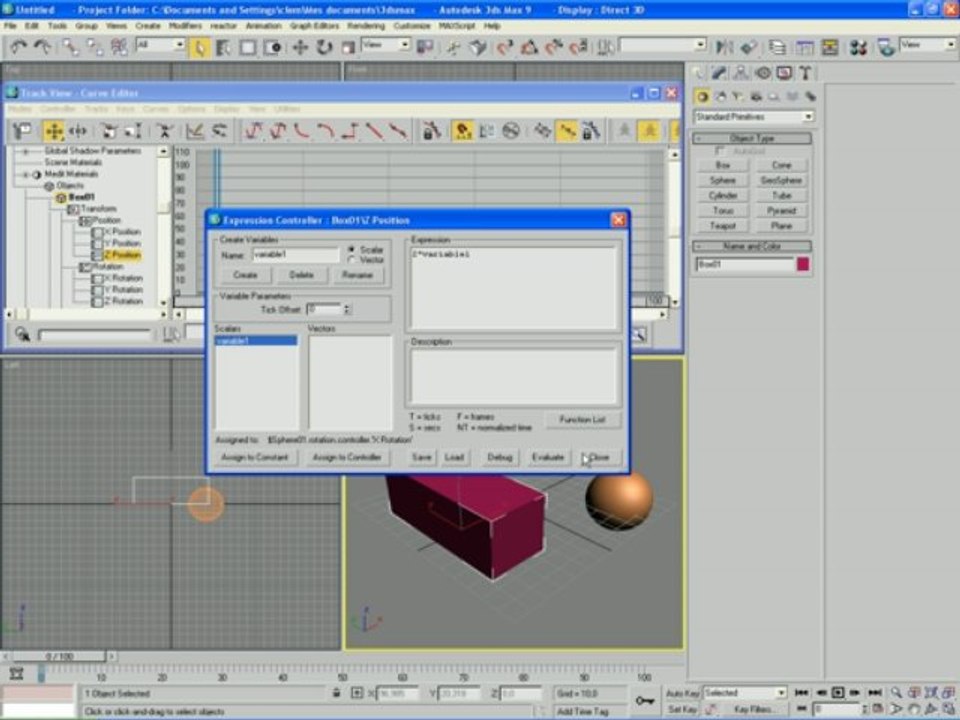Collapse the Rotation track node
The width and height of the screenshot is (960, 720).
(x=84, y=267)
